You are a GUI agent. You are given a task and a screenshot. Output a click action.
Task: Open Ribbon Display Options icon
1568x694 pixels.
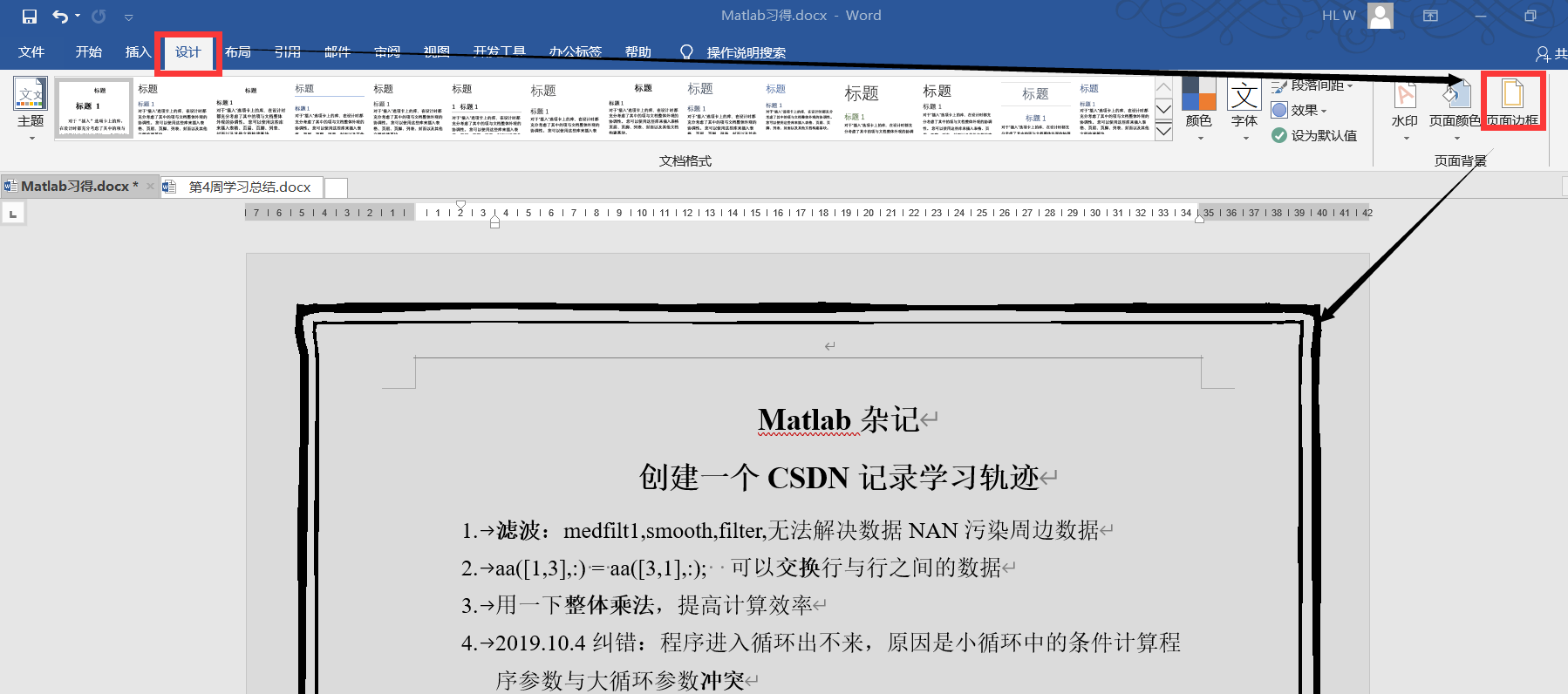1430,16
